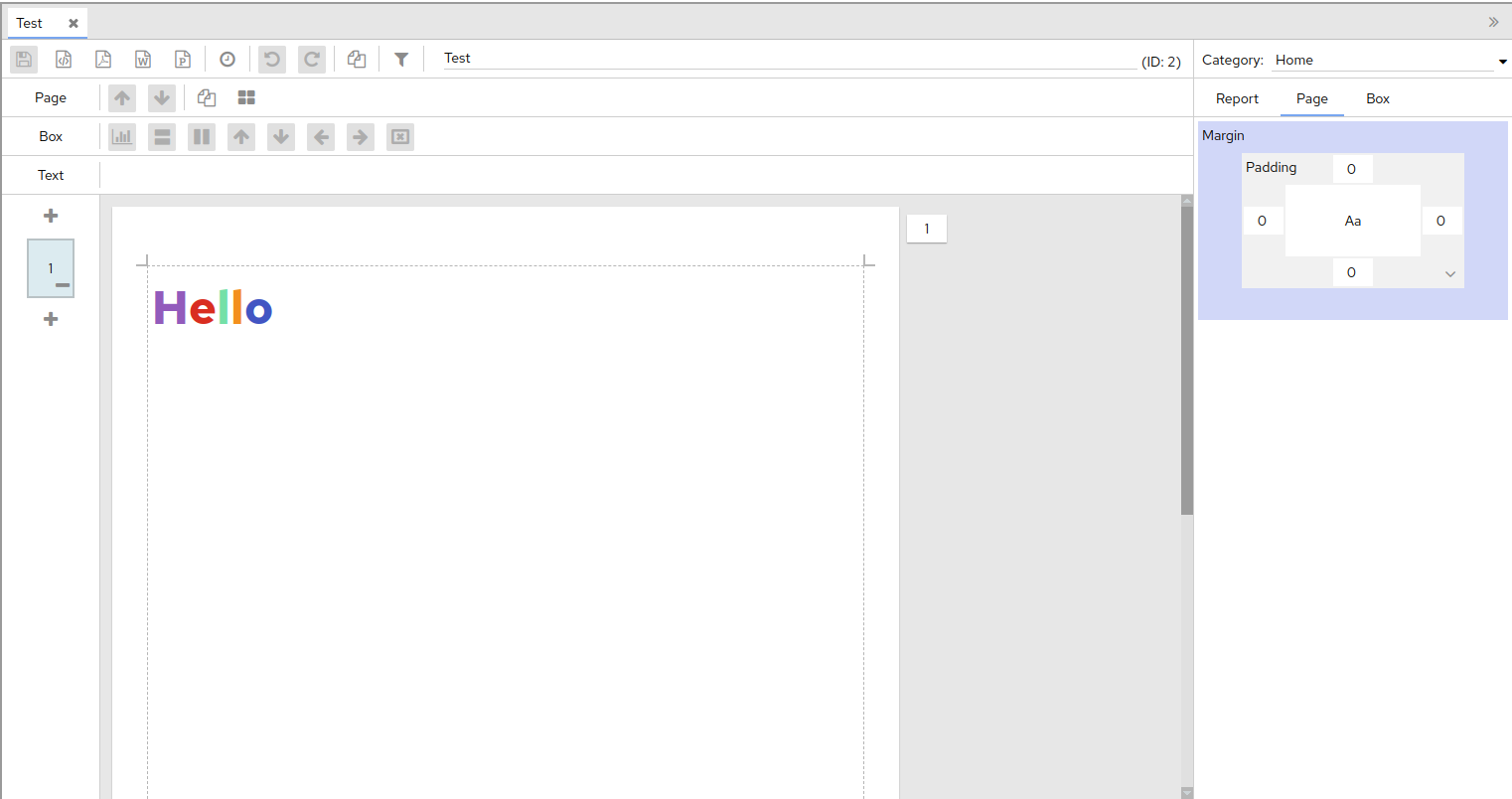This screenshot has height=799, width=1512.
Task: Split box horizontally into rows icon
Action: (x=162, y=136)
